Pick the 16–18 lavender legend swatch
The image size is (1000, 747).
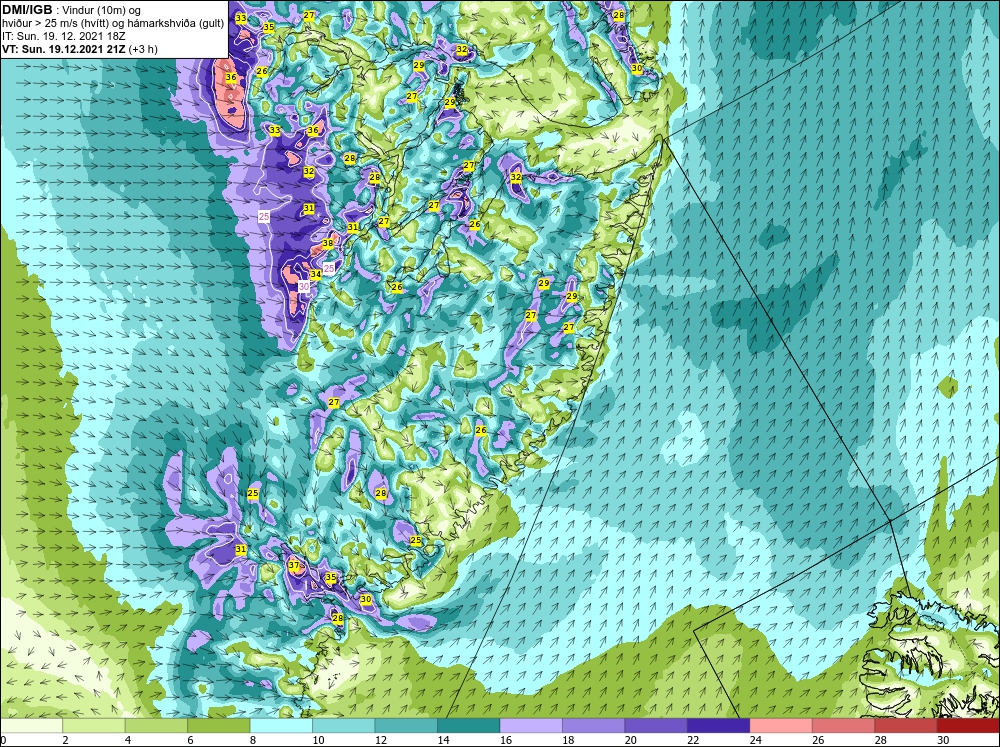(531, 725)
